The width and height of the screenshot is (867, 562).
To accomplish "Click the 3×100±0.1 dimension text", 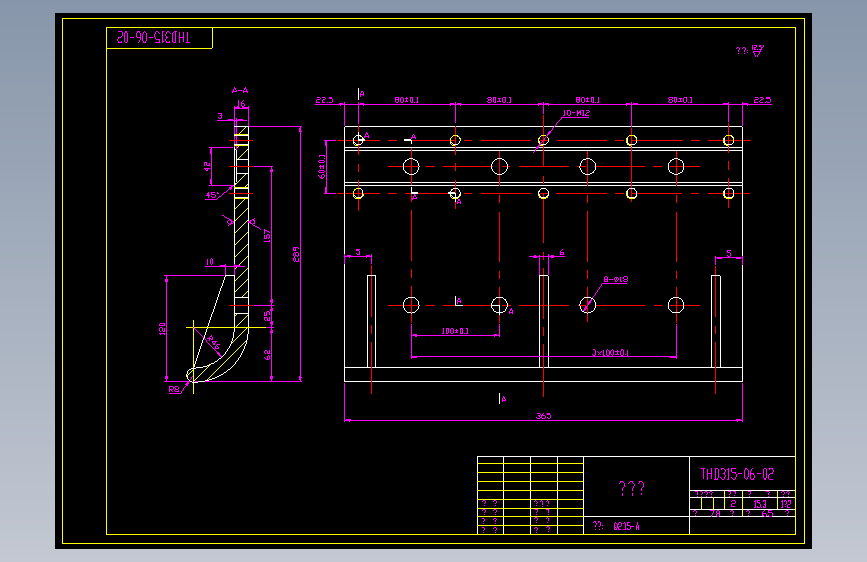I will (610, 352).
